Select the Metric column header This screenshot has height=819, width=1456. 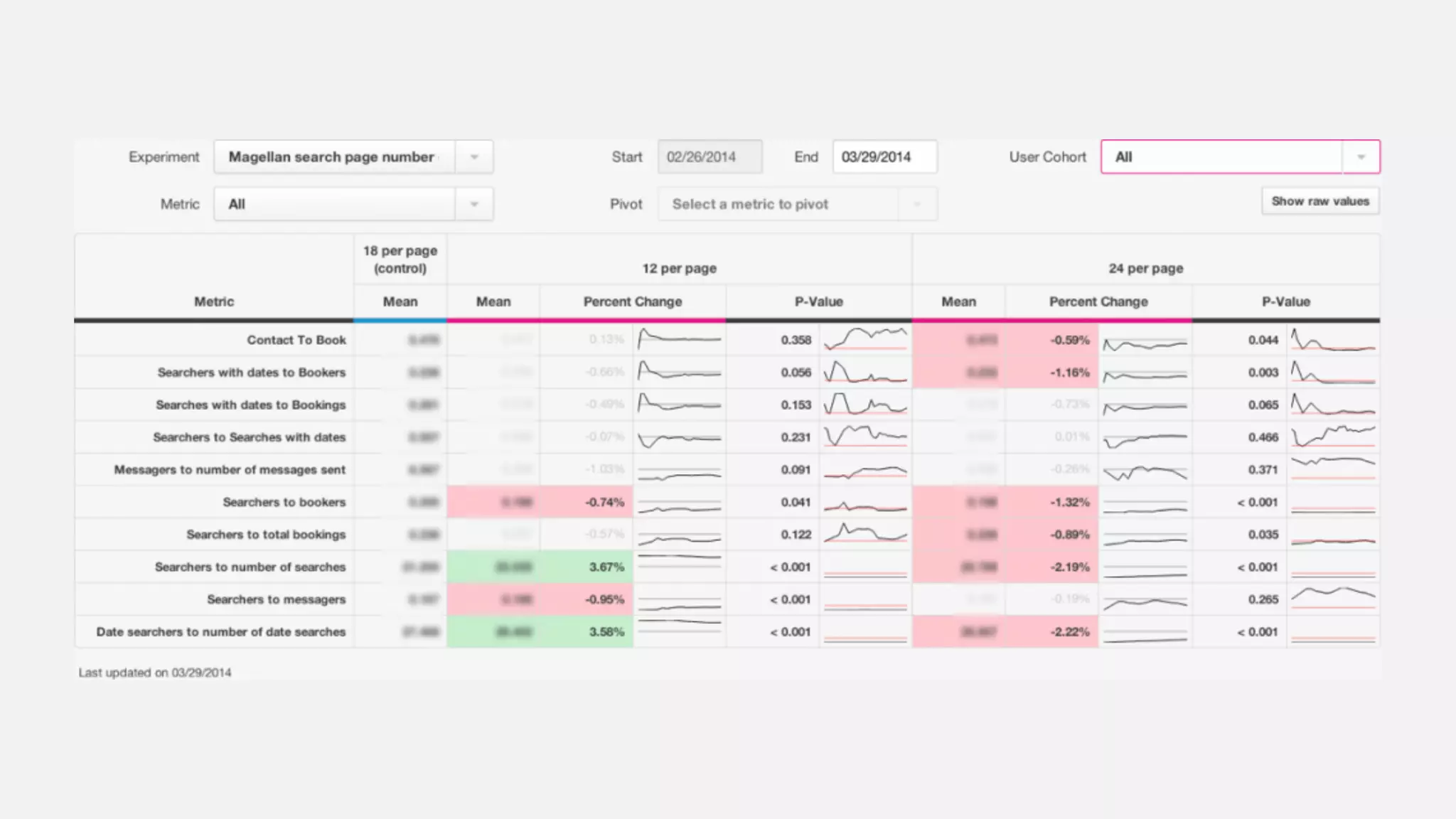(x=214, y=301)
